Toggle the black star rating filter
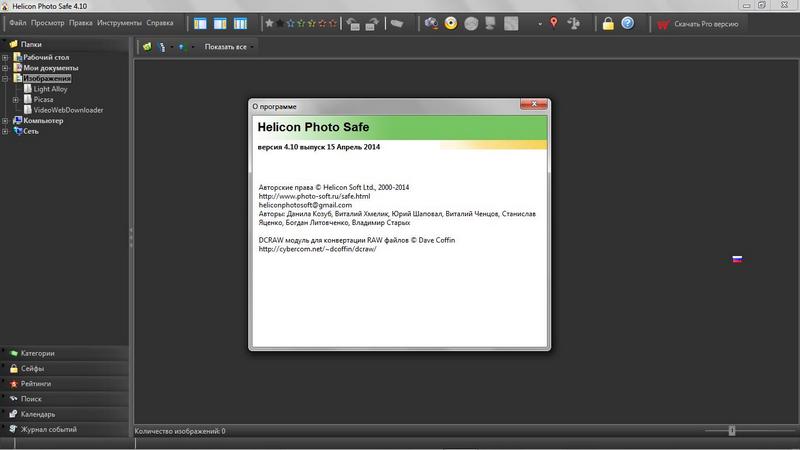This screenshot has height=450, width=800. coord(280,23)
